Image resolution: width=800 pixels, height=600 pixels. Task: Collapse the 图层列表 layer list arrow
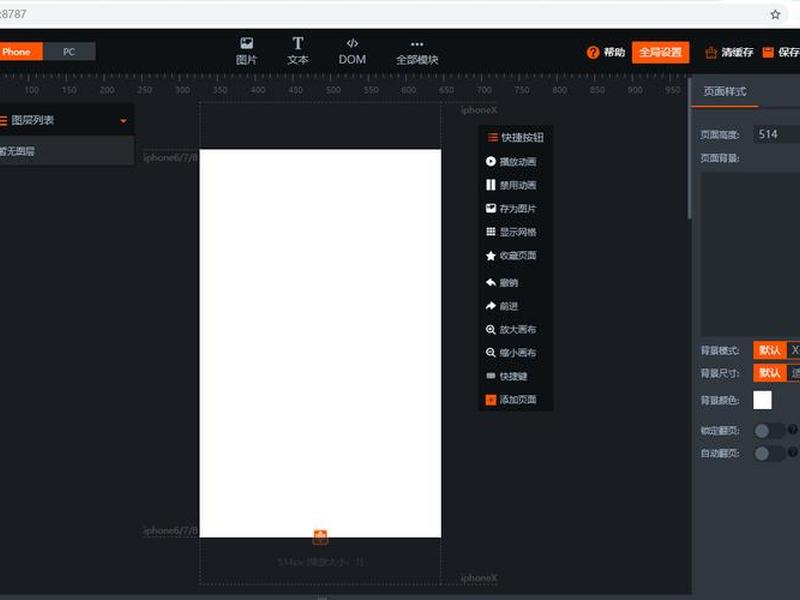pos(123,121)
